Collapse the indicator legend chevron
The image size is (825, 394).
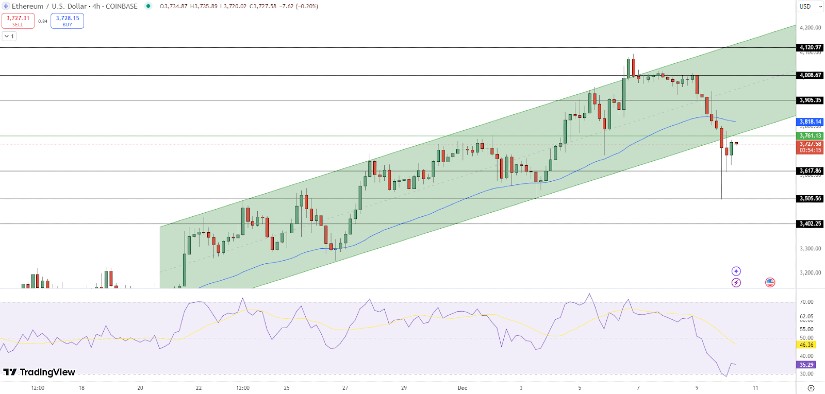[9, 36]
